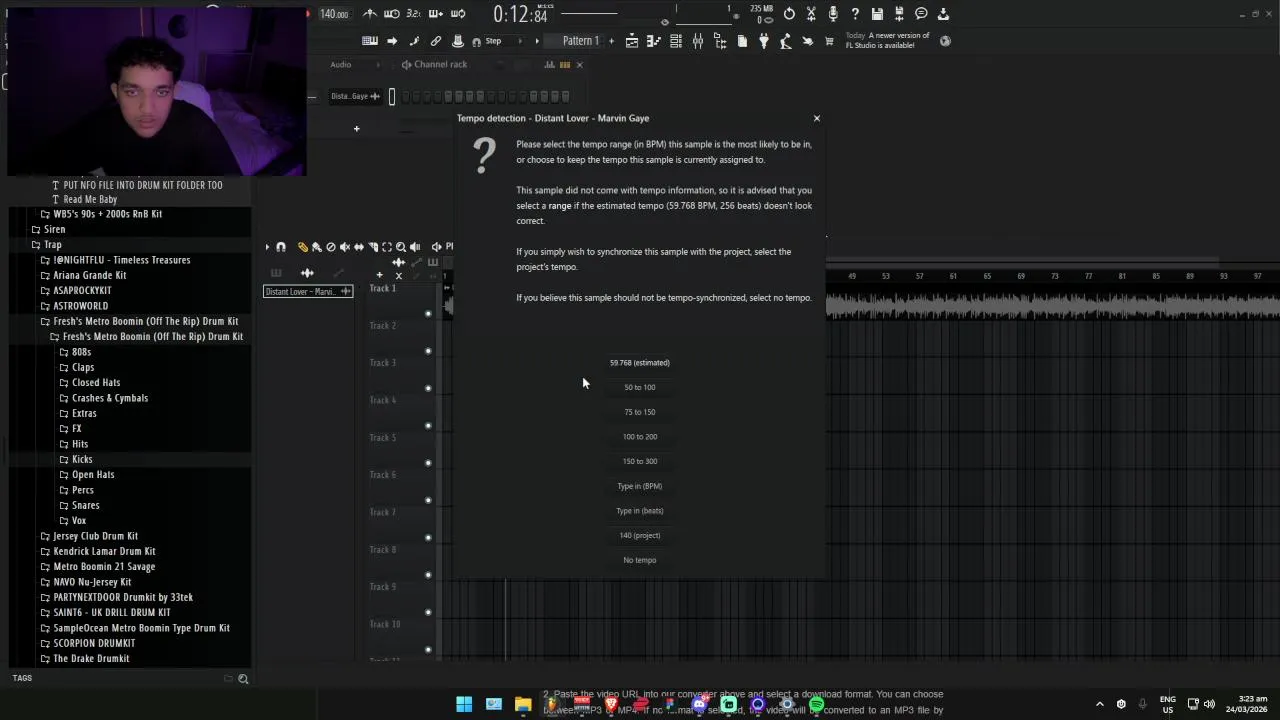The image size is (1280, 720).
Task: Open the plugin picker plug icon
Action: pyautogui.click(x=764, y=41)
